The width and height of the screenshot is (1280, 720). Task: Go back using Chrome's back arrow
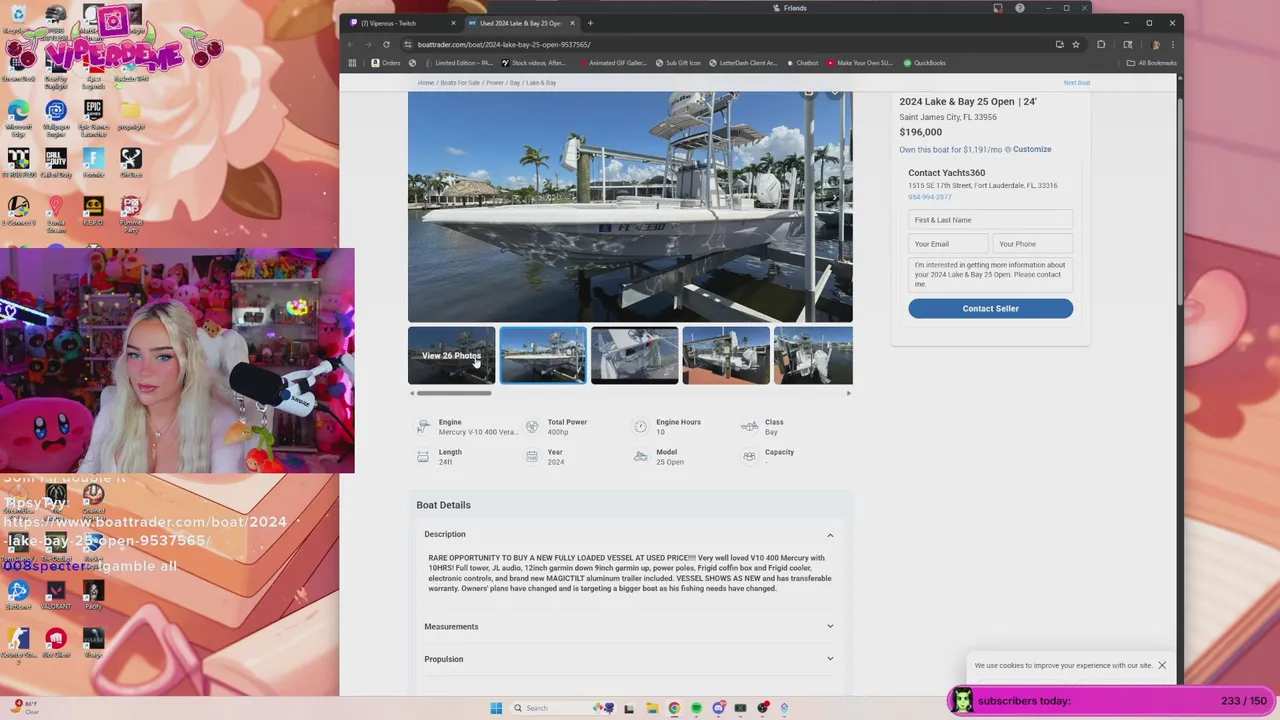click(x=350, y=44)
